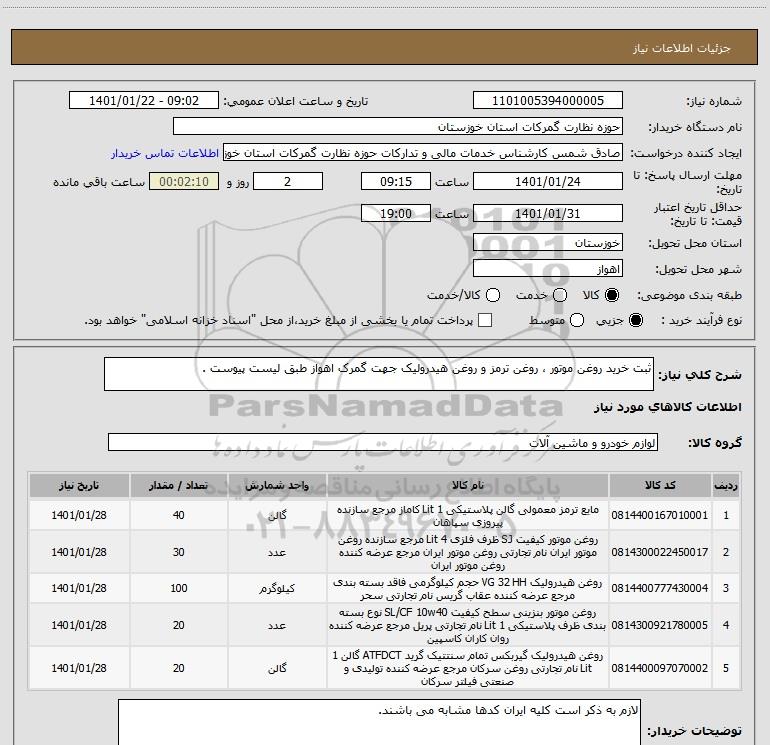This screenshot has height=745, width=770.
Task: Click the عدد unit in row 2
Action: 277,552
